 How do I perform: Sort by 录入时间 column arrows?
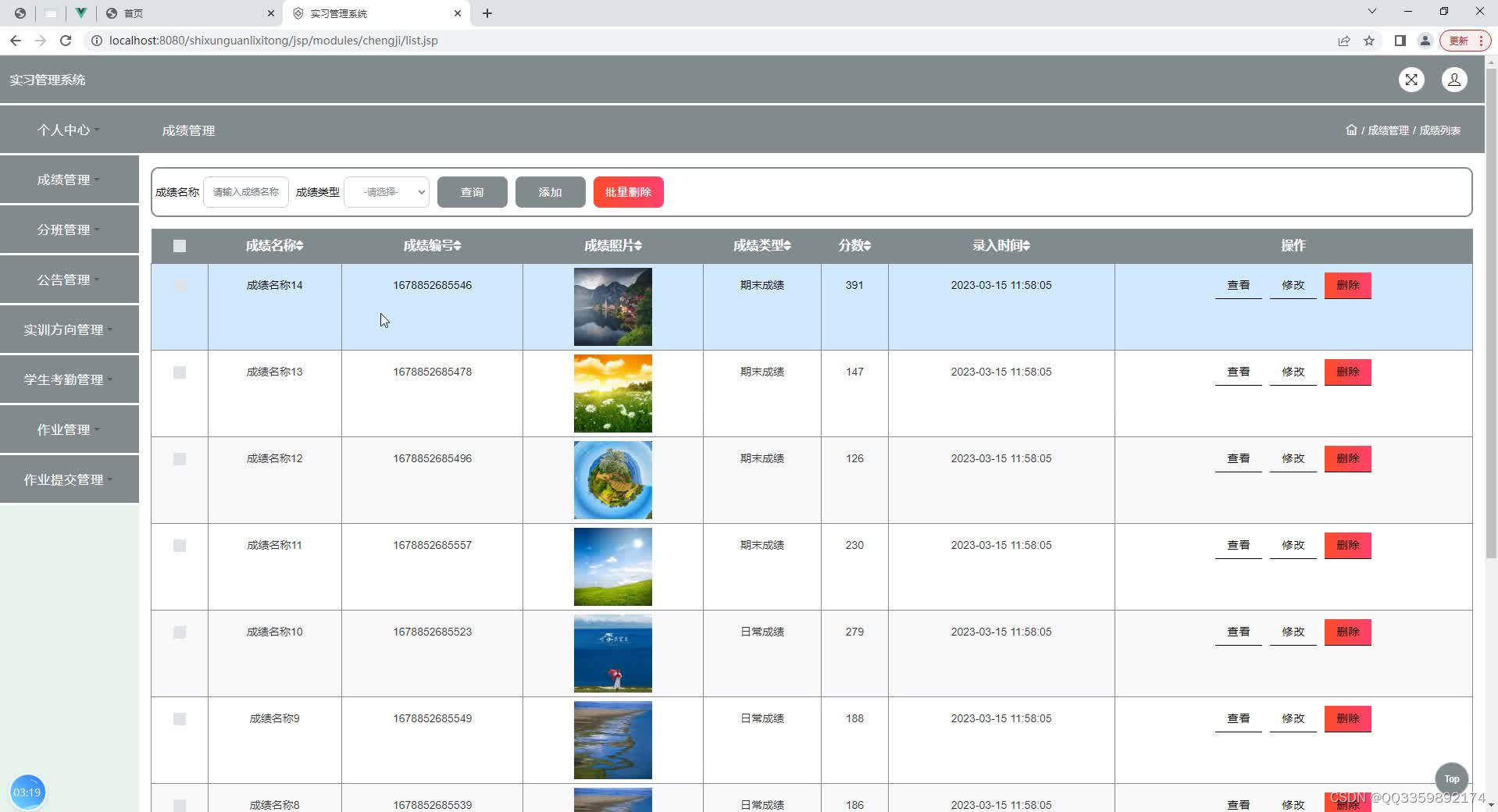click(x=1026, y=246)
